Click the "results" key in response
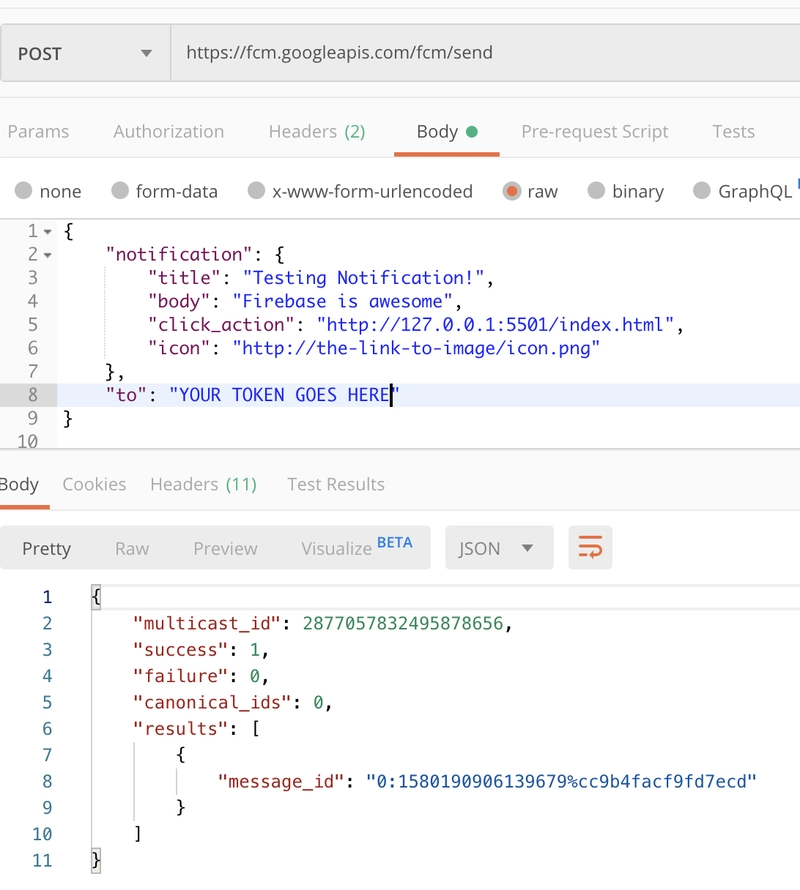The width and height of the screenshot is (800, 890). [x=181, y=728]
